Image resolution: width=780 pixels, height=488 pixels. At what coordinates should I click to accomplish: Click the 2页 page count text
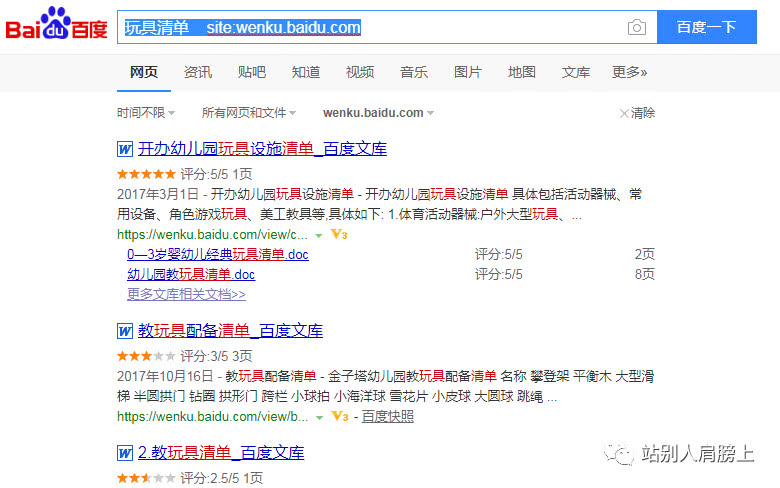coord(645,255)
